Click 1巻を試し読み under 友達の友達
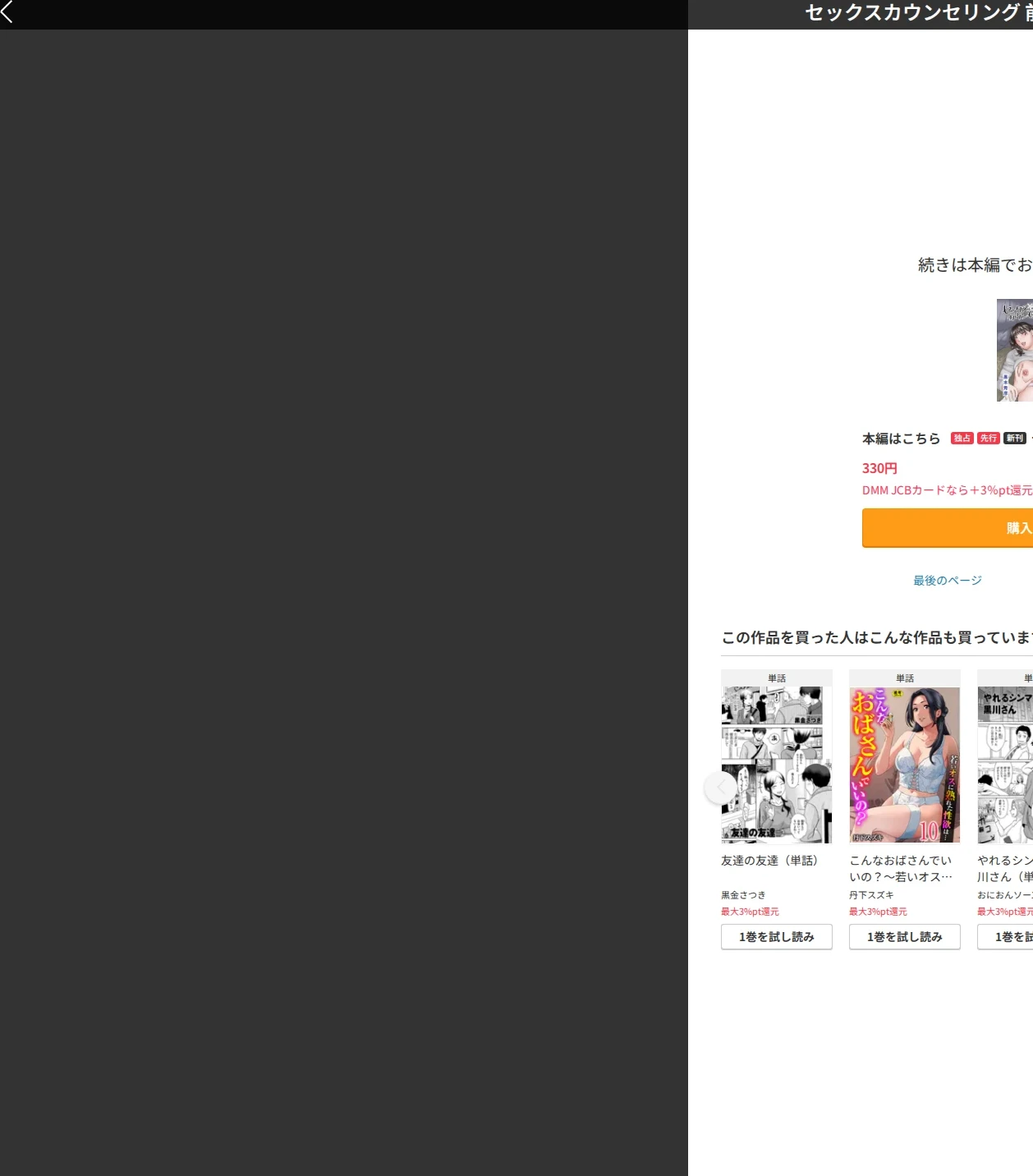Viewport: 1033px width, 1176px height. [777, 937]
